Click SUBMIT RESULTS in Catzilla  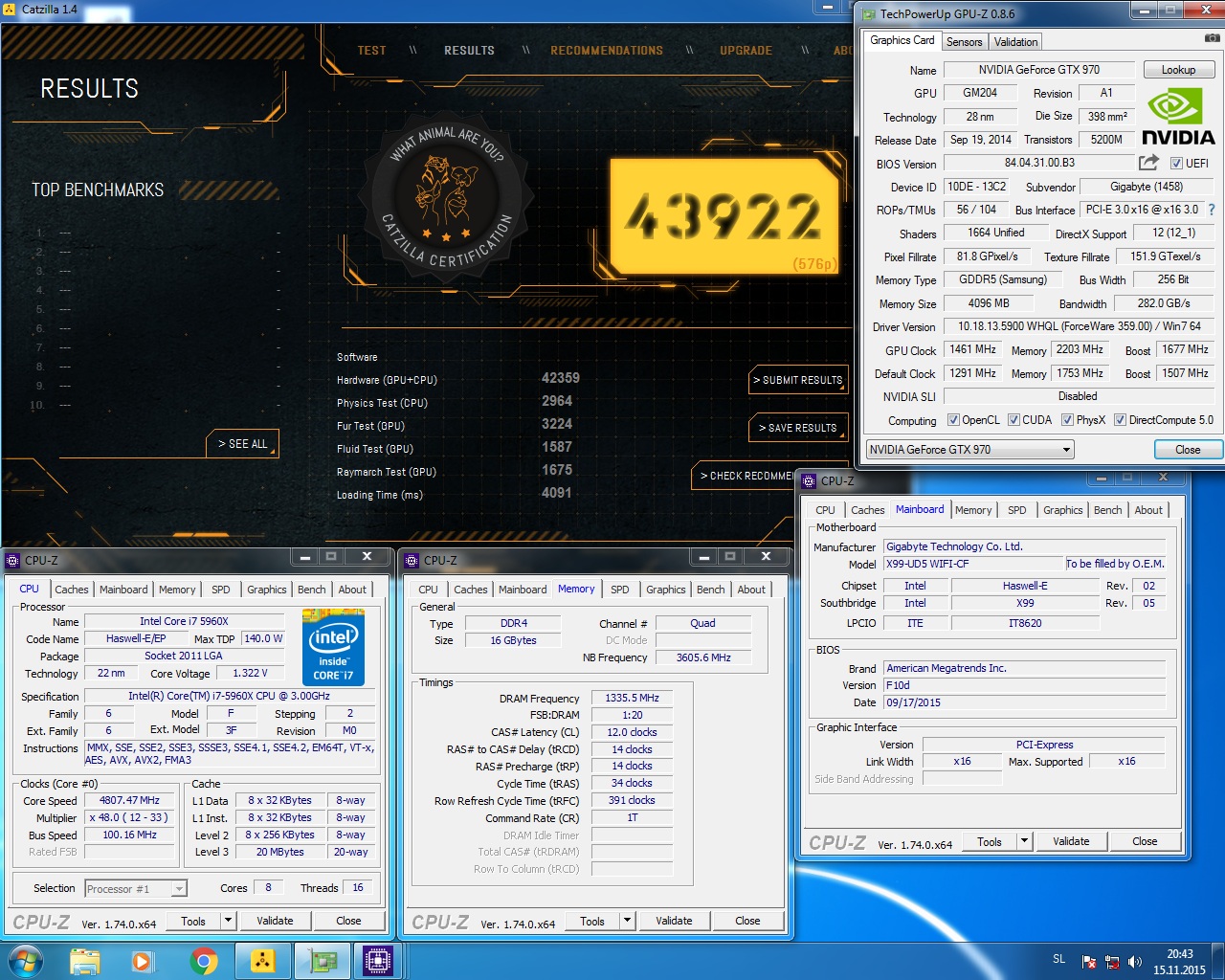tap(799, 380)
